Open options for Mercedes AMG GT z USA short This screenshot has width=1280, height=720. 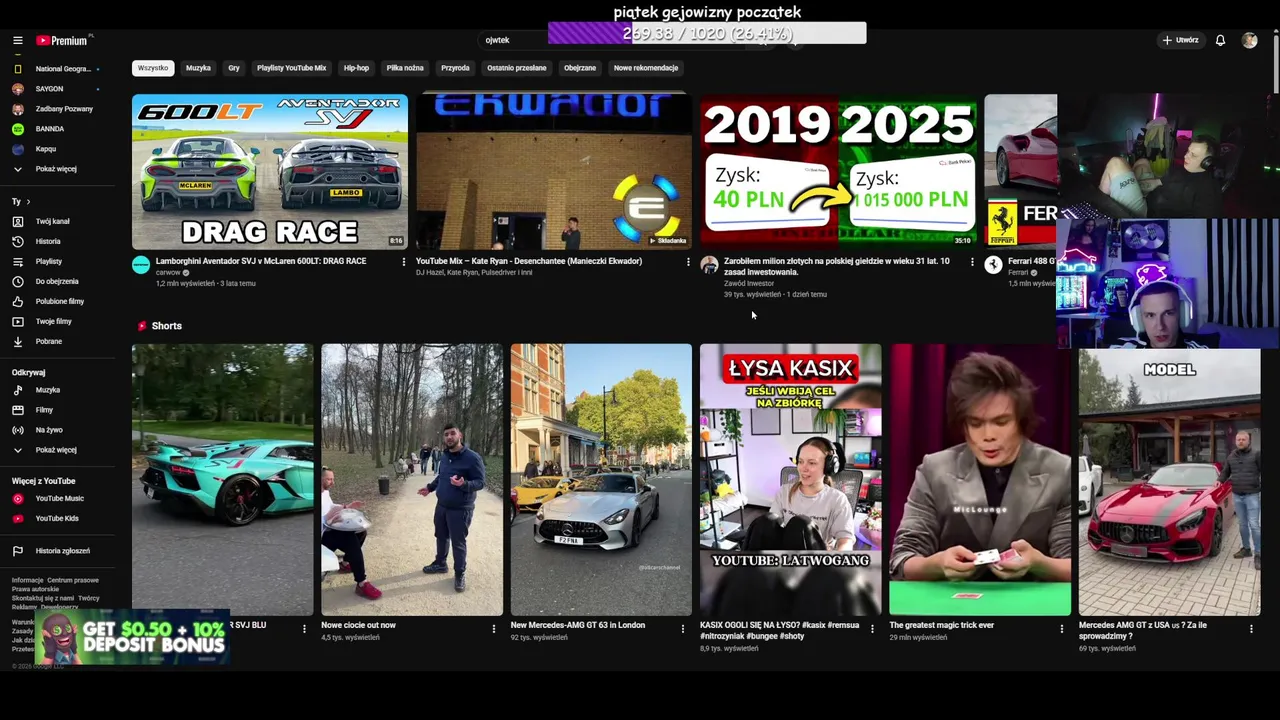point(1251,629)
